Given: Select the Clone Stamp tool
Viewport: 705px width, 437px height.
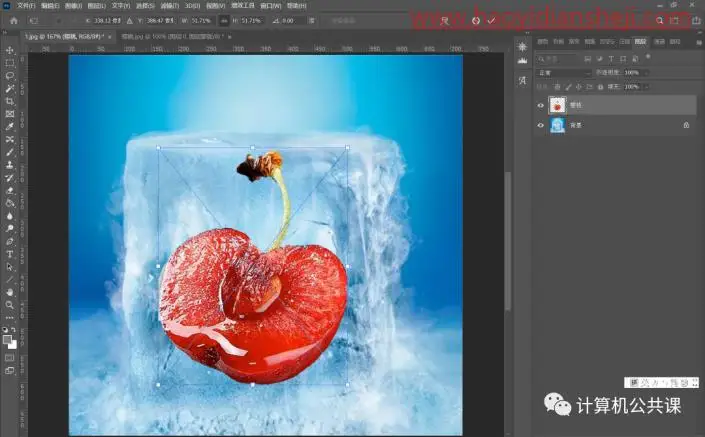Looking at the screenshot, I should point(9,165).
